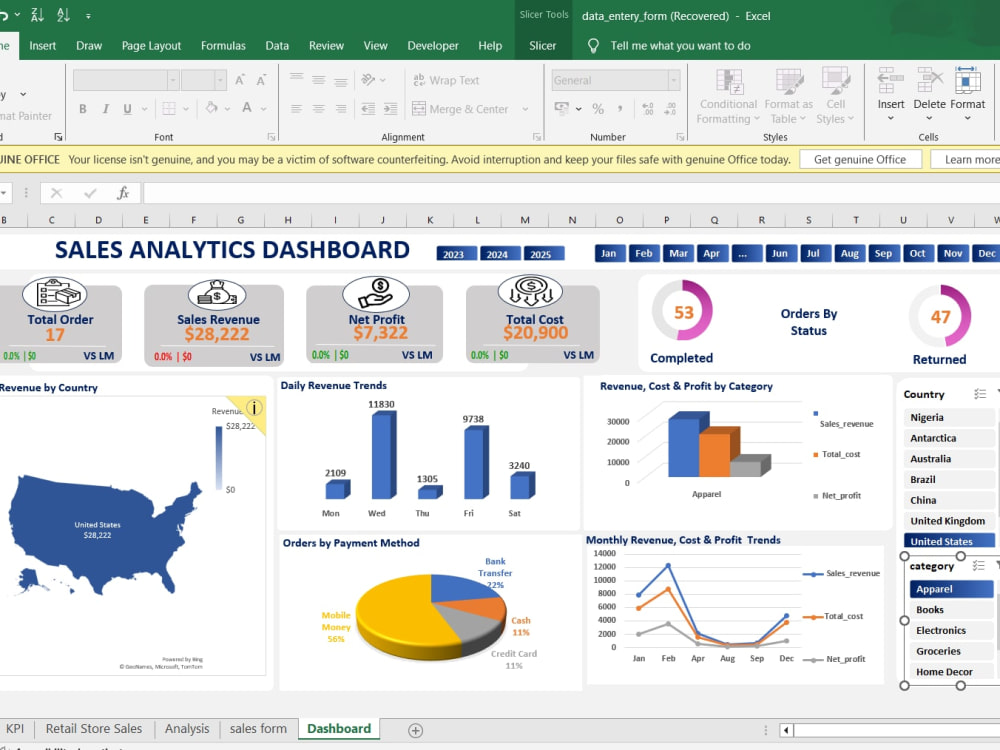Select Electronics in category slicer
This screenshot has height=750, width=1000.
[x=952, y=630]
